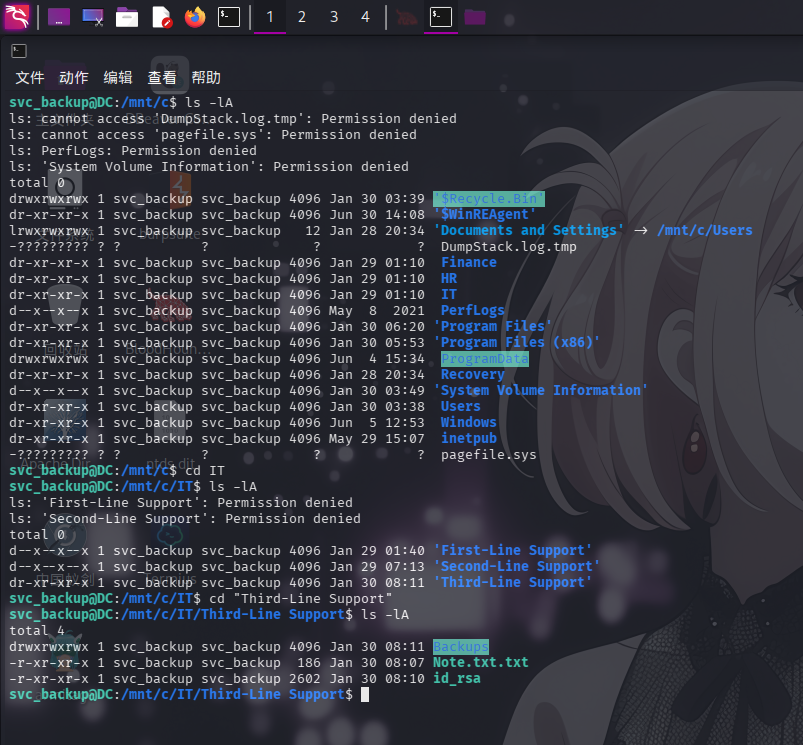This screenshot has width=803, height=745.
Task: Open the 编辑 (Edit) menu
Action: click(118, 77)
